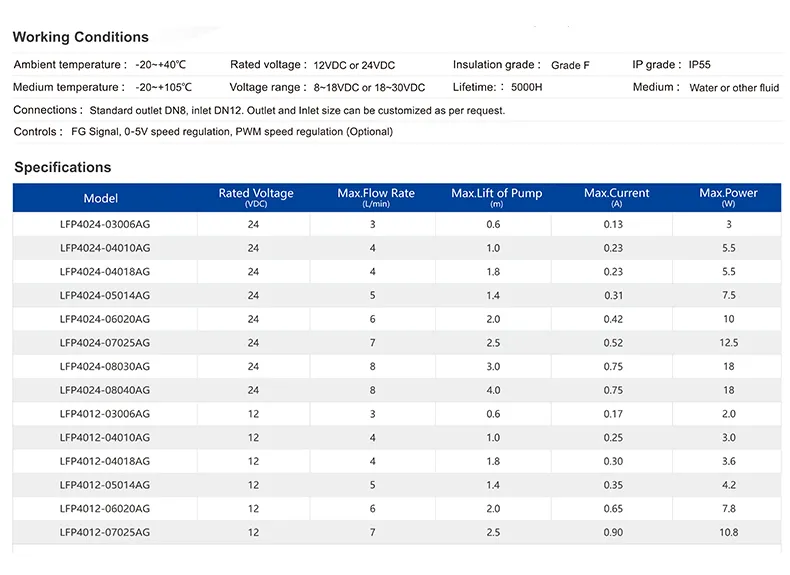
Task: Click model LFP4012-04018AG
Action: [x=105, y=461]
